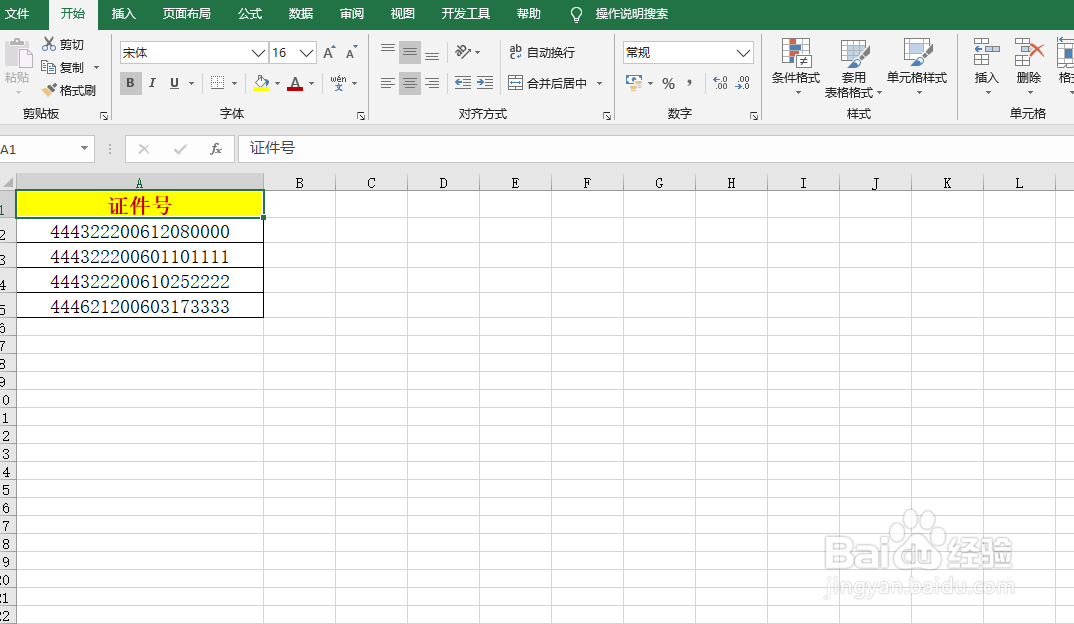Click the text orientation icon
1074x624 pixels.
point(463,52)
